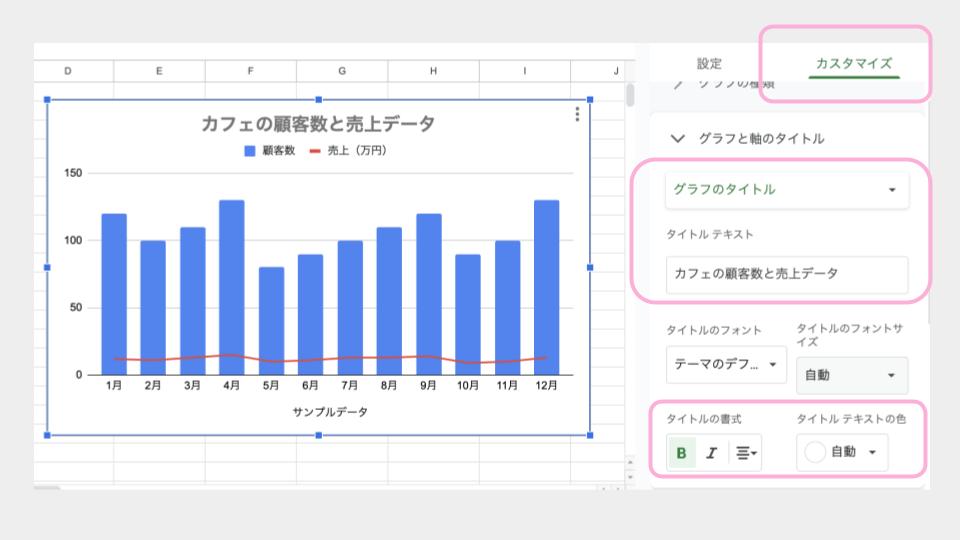Open the タイトルのフォントサイズ dropdown
The image size is (960, 540).
click(851, 375)
